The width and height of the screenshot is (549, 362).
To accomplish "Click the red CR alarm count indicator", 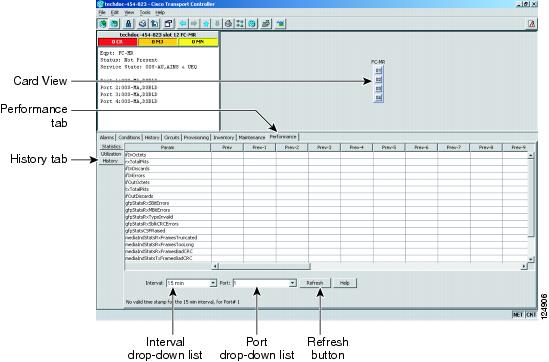I will [118, 42].
